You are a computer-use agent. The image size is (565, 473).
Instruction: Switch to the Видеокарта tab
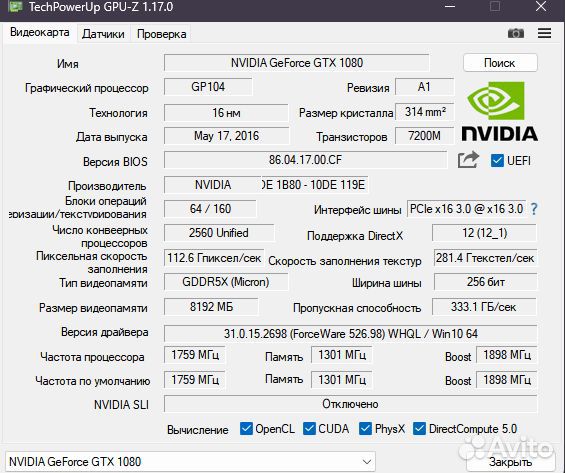click(40, 32)
